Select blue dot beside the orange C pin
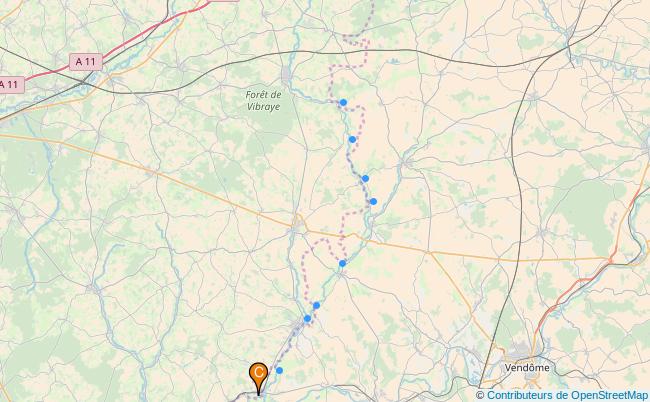Screen dimensions: 650x402 point(279,370)
